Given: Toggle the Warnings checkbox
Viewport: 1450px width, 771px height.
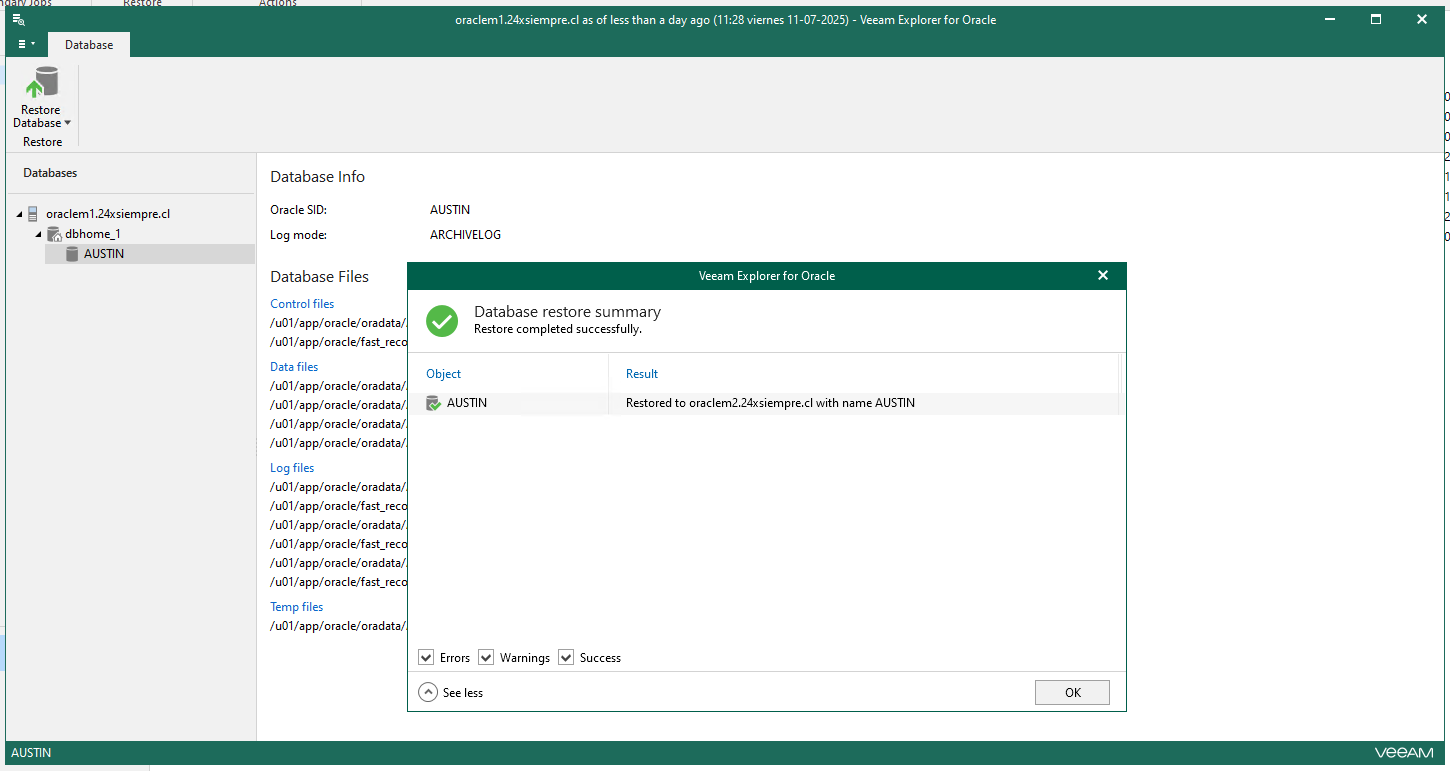Looking at the screenshot, I should [486, 657].
